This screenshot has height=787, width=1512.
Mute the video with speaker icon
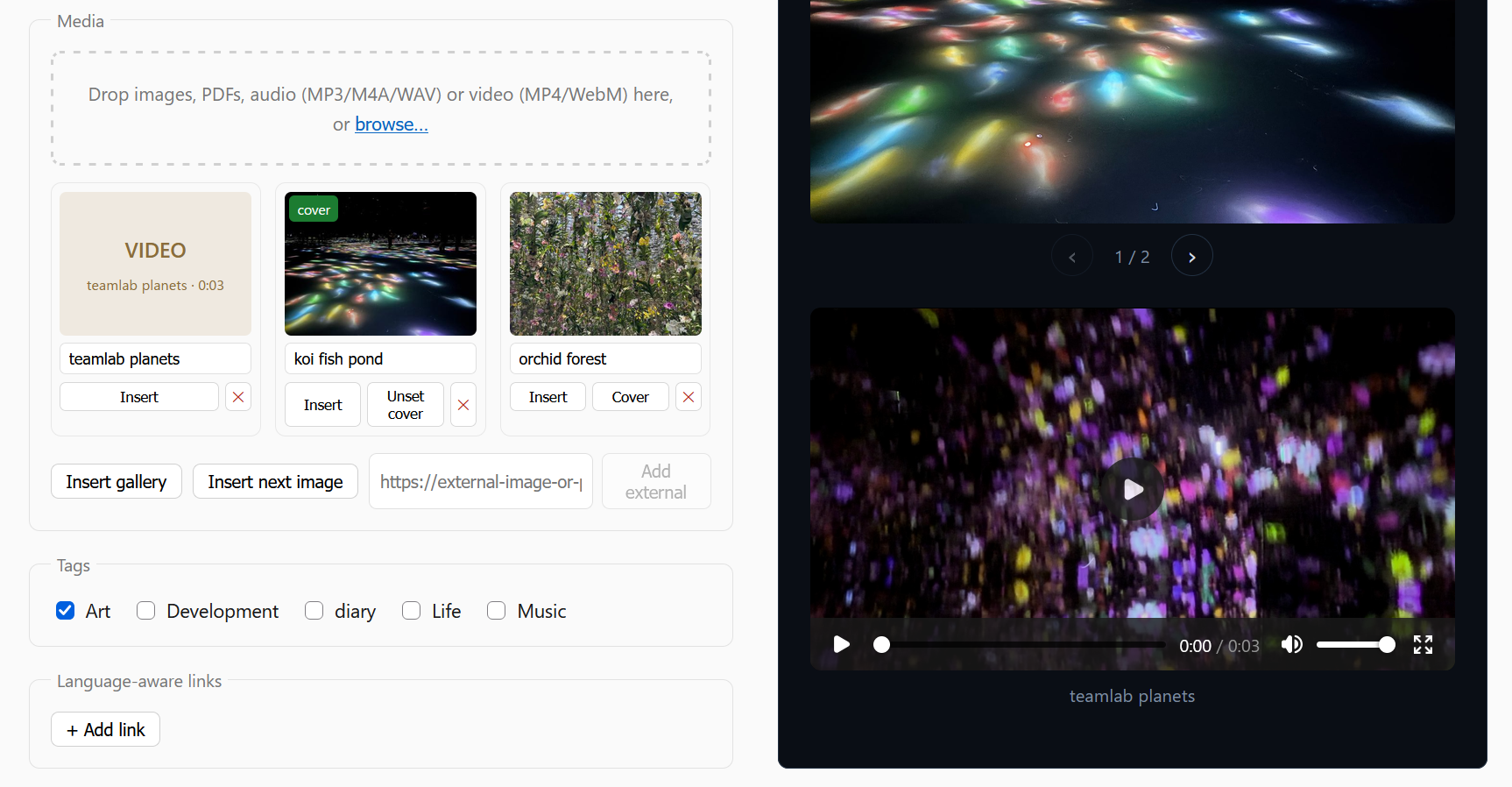pyautogui.click(x=1292, y=645)
